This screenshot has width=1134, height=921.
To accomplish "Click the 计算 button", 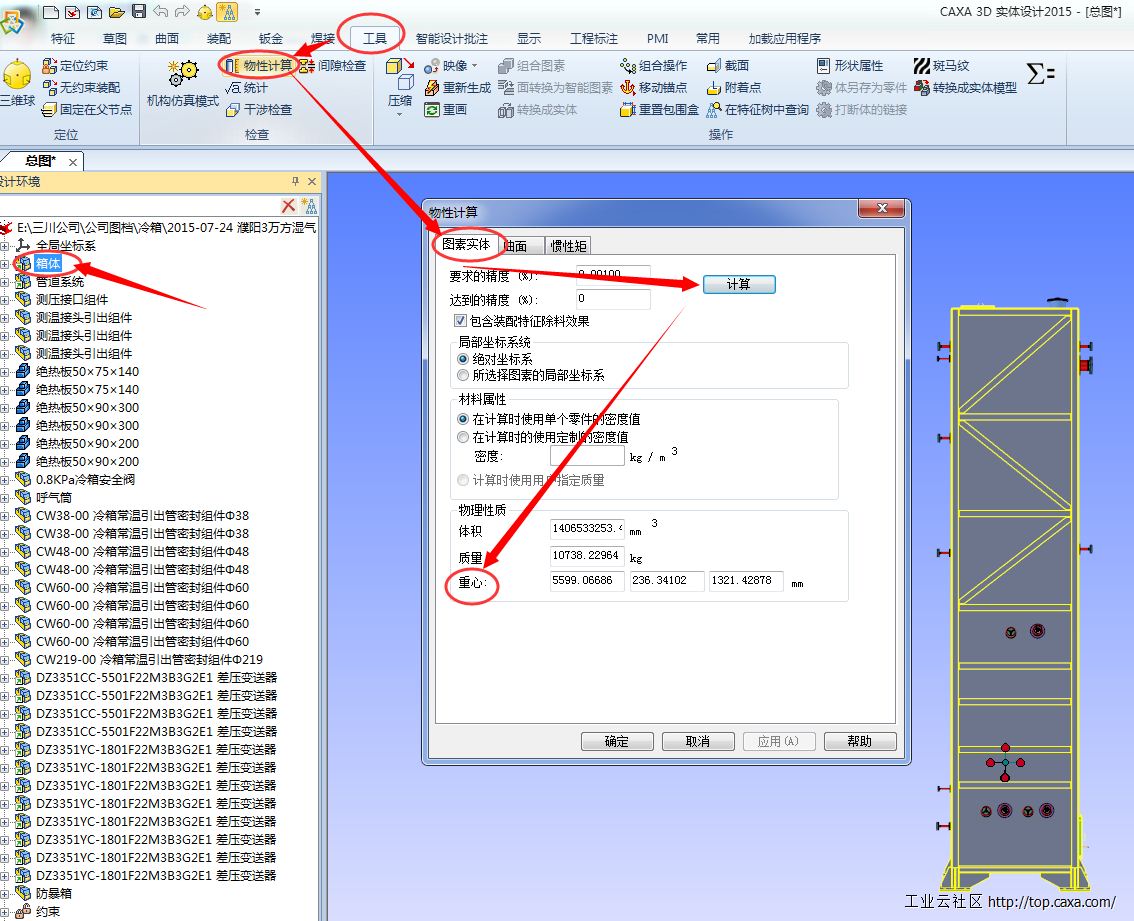I will pyautogui.click(x=738, y=285).
